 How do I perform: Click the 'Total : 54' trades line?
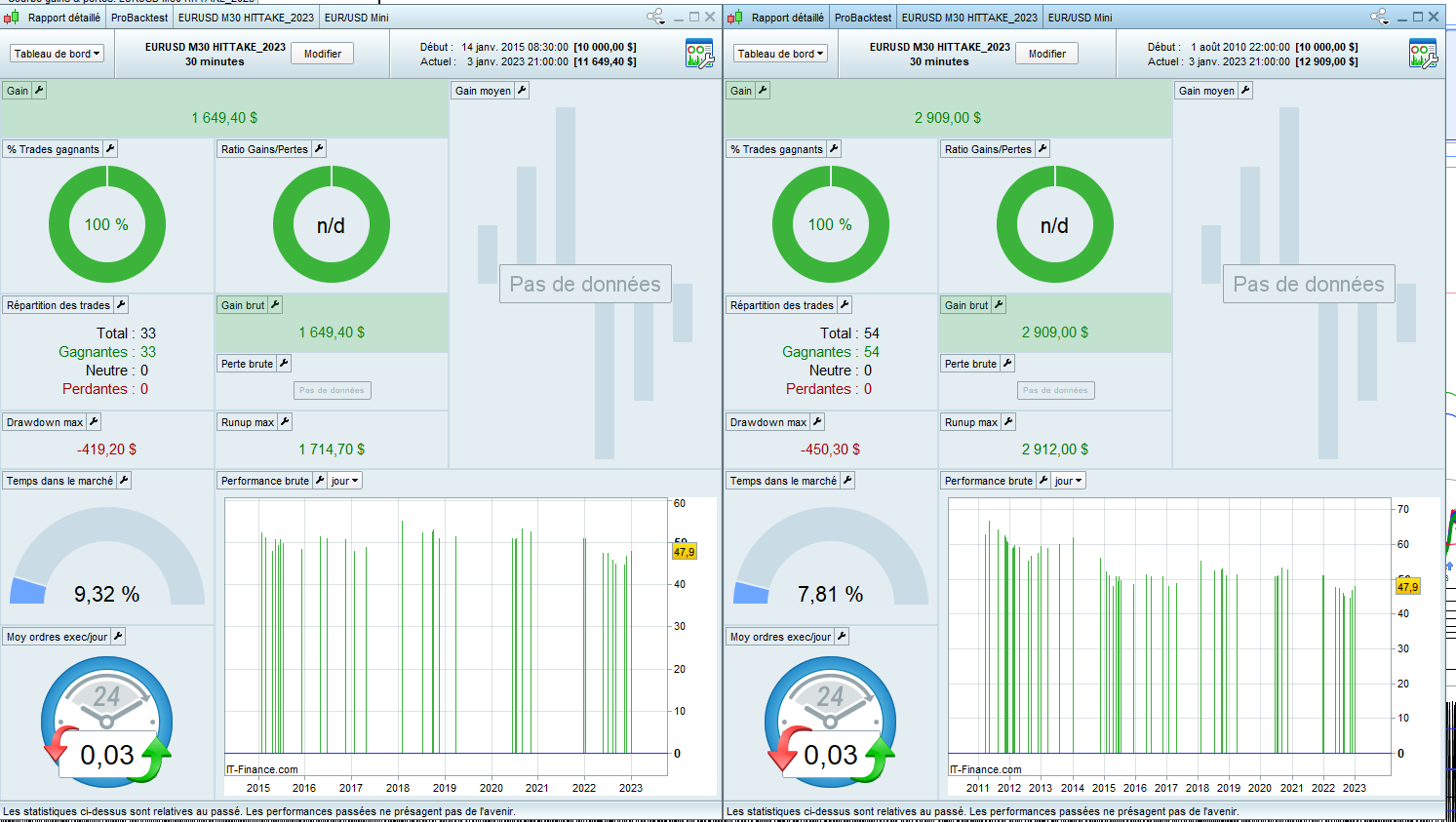(x=850, y=333)
